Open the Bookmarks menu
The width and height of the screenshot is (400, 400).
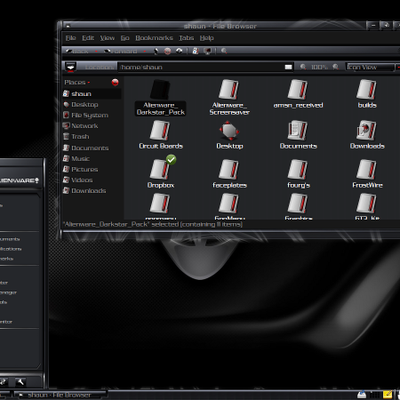[154, 38]
